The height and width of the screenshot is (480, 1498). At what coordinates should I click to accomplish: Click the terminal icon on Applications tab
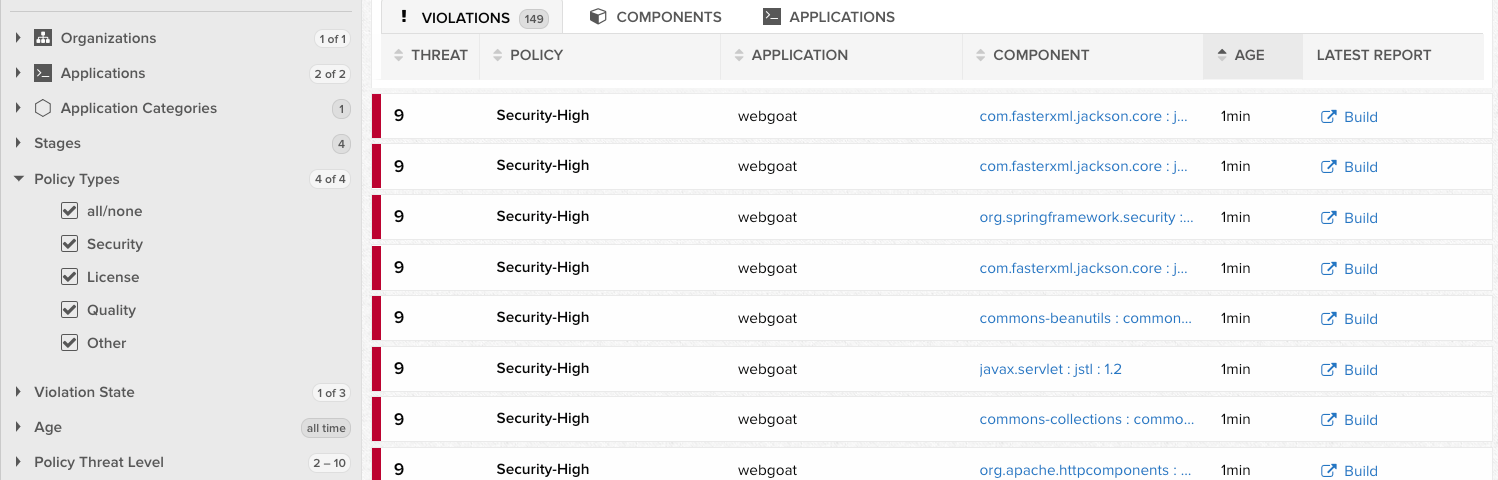(x=771, y=17)
